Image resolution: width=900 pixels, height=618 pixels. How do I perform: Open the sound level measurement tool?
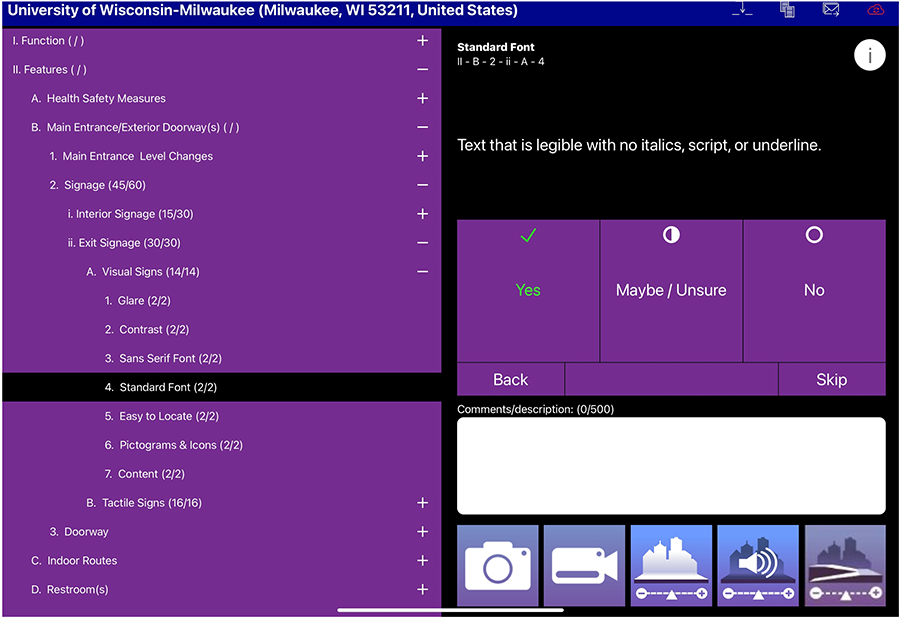point(758,565)
